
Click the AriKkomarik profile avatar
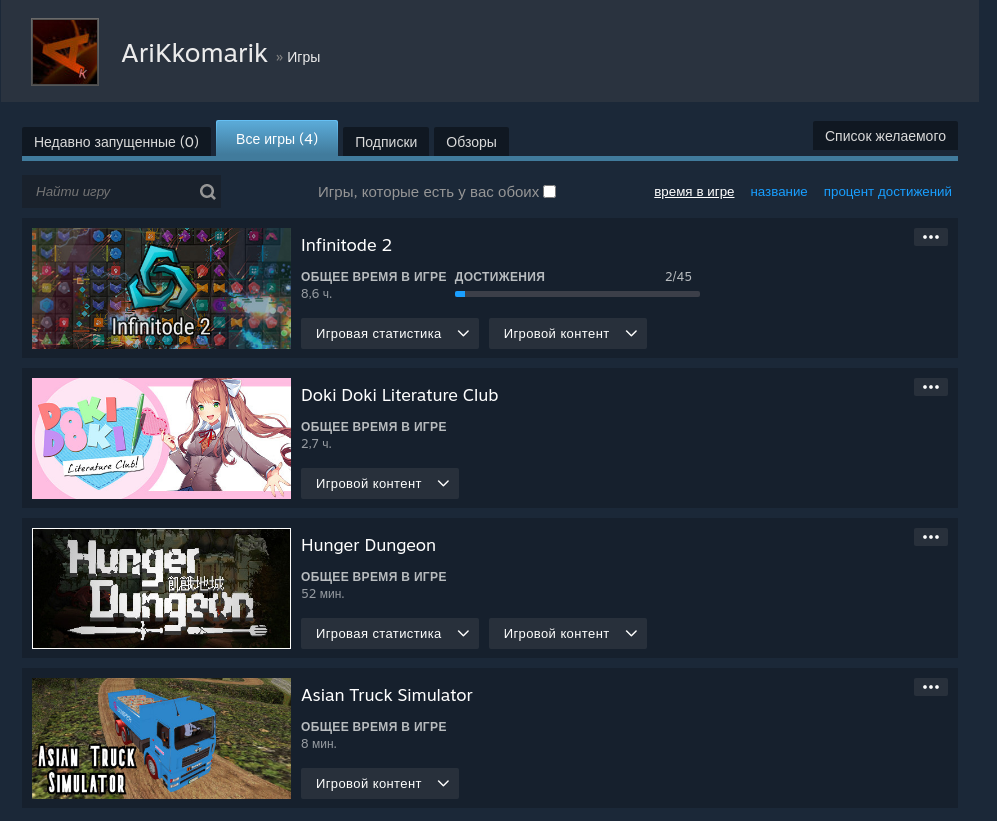coord(65,52)
